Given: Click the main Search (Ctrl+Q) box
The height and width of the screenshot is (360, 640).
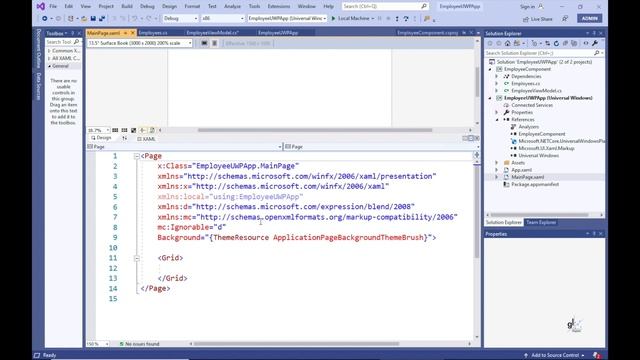Looking at the screenshot, I should [385, 7].
